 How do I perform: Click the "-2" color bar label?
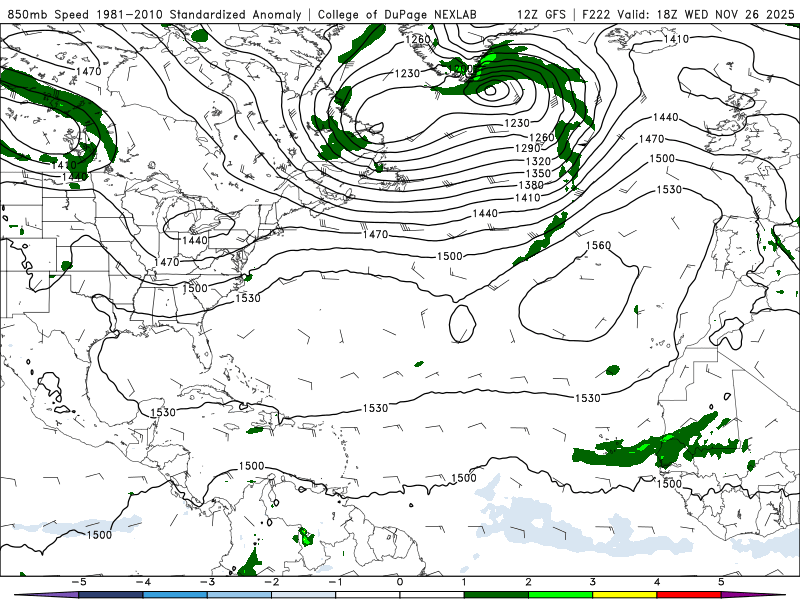(x=271, y=582)
